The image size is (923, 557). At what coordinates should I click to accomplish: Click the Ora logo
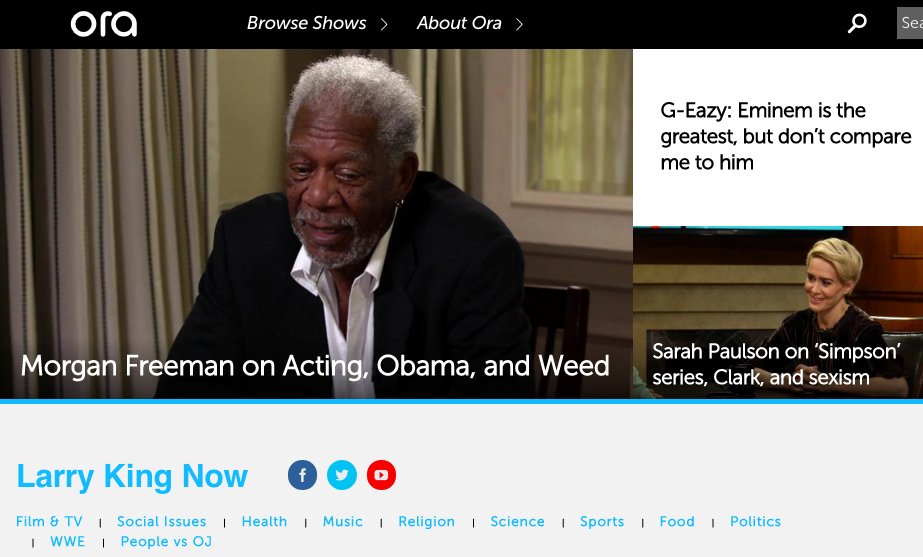(x=104, y=24)
